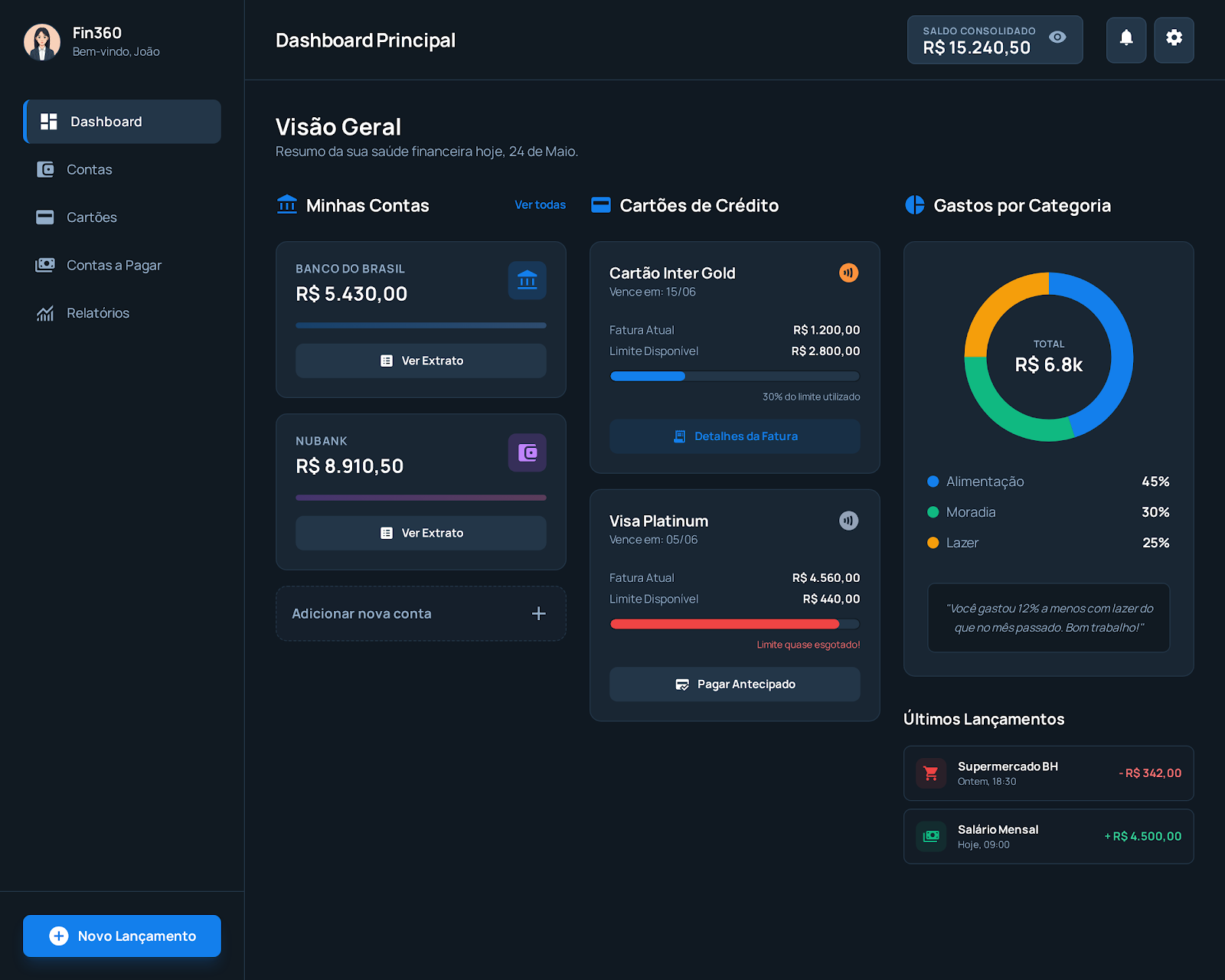1225x980 pixels.
Task: Click Pagar Antecipado on Visa Platinum
Action: (734, 684)
